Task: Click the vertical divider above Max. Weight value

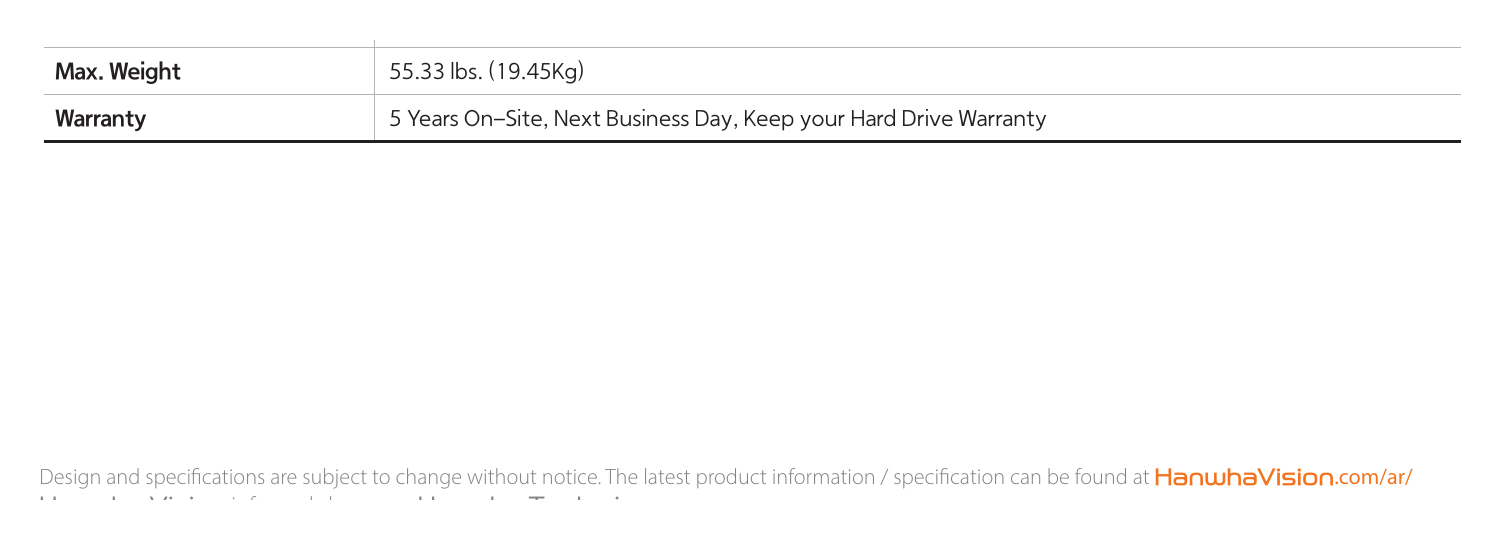Action: tap(373, 44)
